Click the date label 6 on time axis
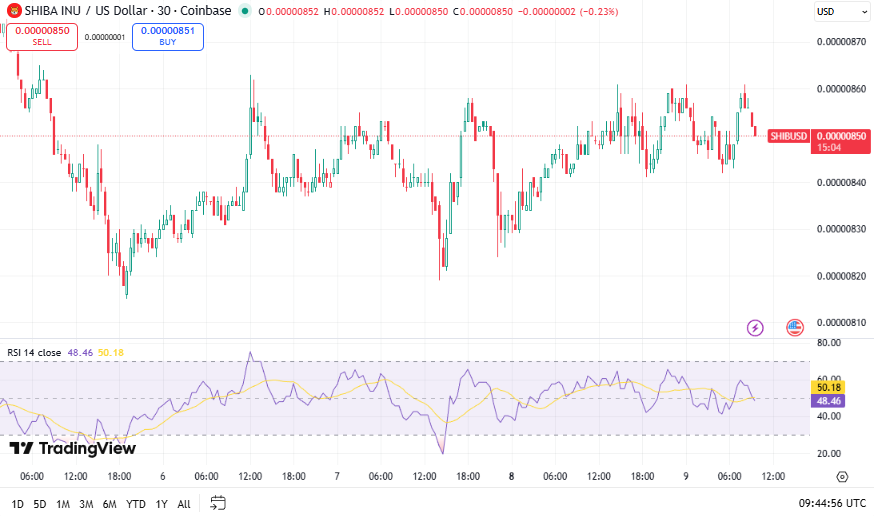This screenshot has height=516, width=874. (163, 476)
